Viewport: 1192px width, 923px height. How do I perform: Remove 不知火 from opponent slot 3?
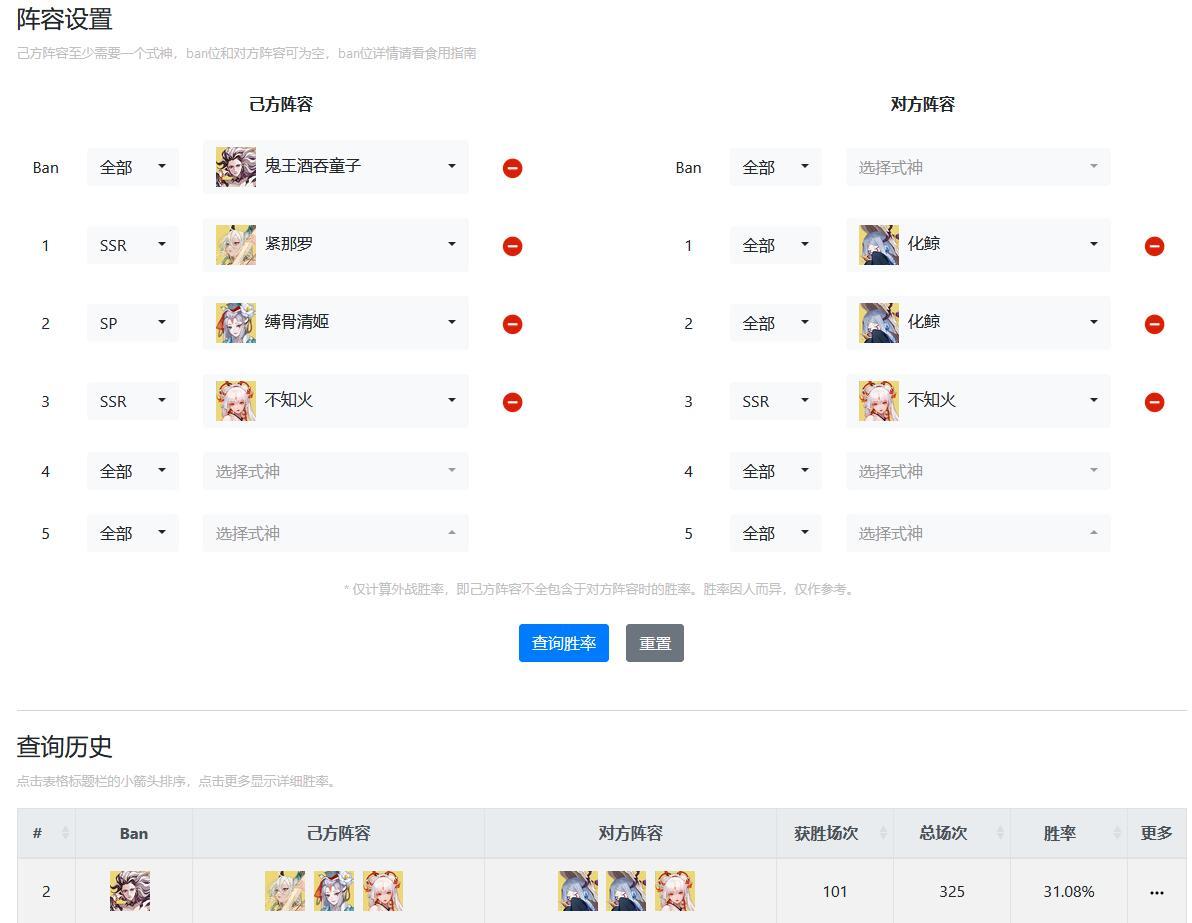(x=1154, y=402)
